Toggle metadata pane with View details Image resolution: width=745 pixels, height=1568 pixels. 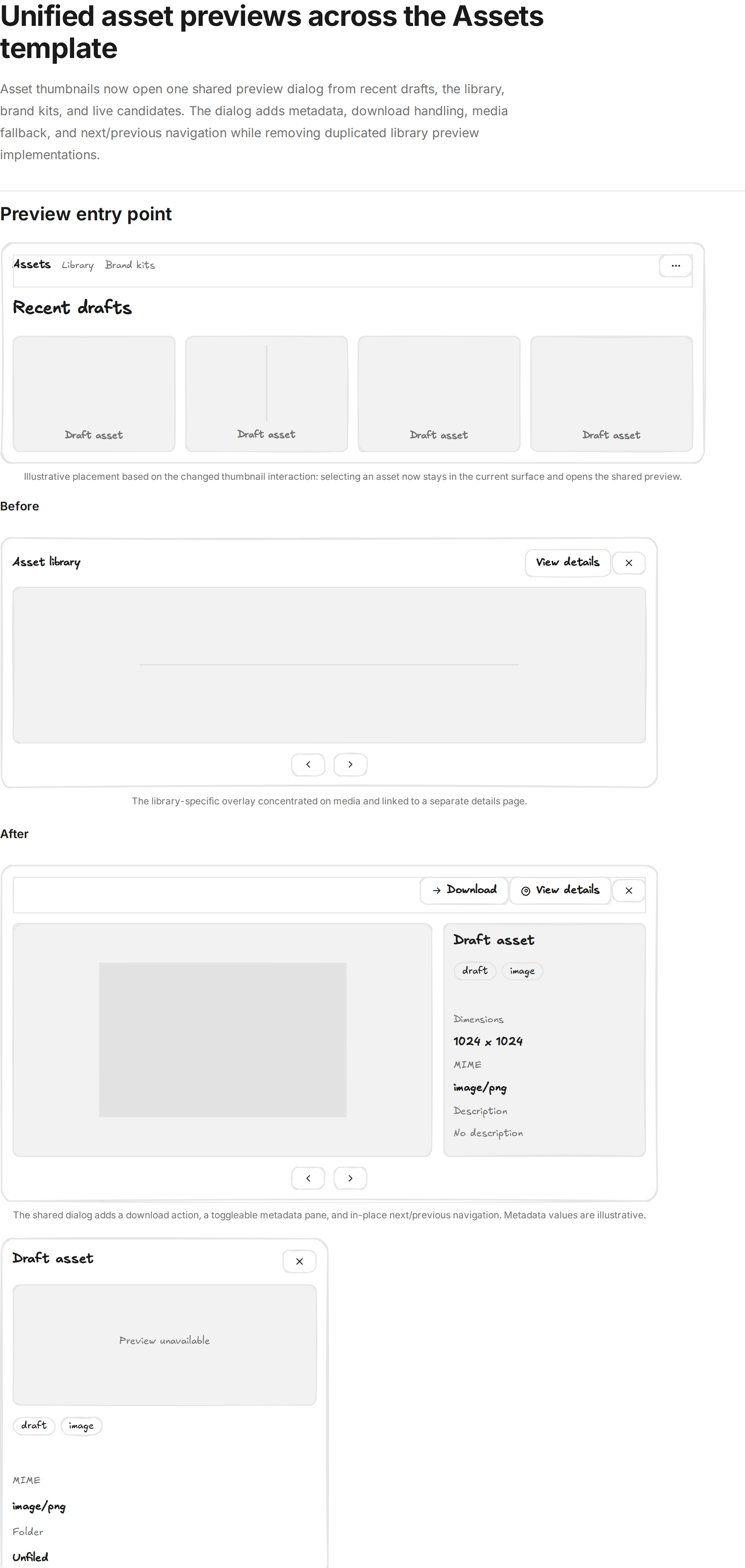pyautogui.click(x=560, y=891)
